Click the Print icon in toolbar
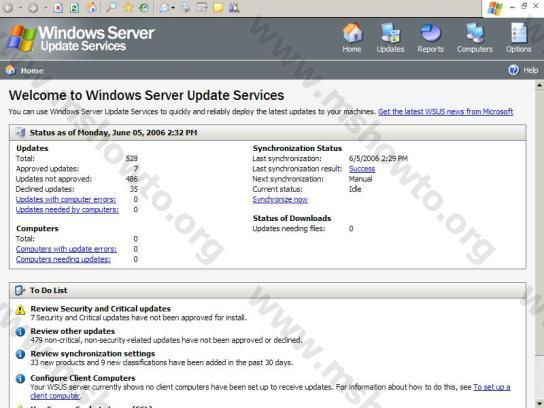The width and height of the screenshot is (544, 408). click(x=185, y=7)
